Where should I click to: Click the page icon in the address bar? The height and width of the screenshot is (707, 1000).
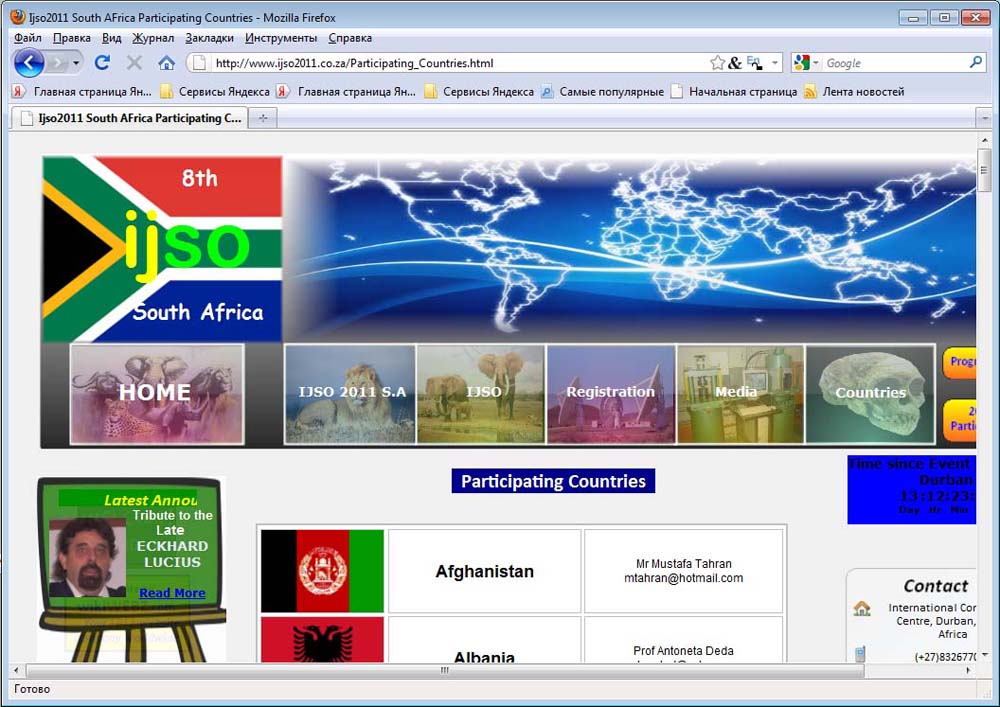200,62
